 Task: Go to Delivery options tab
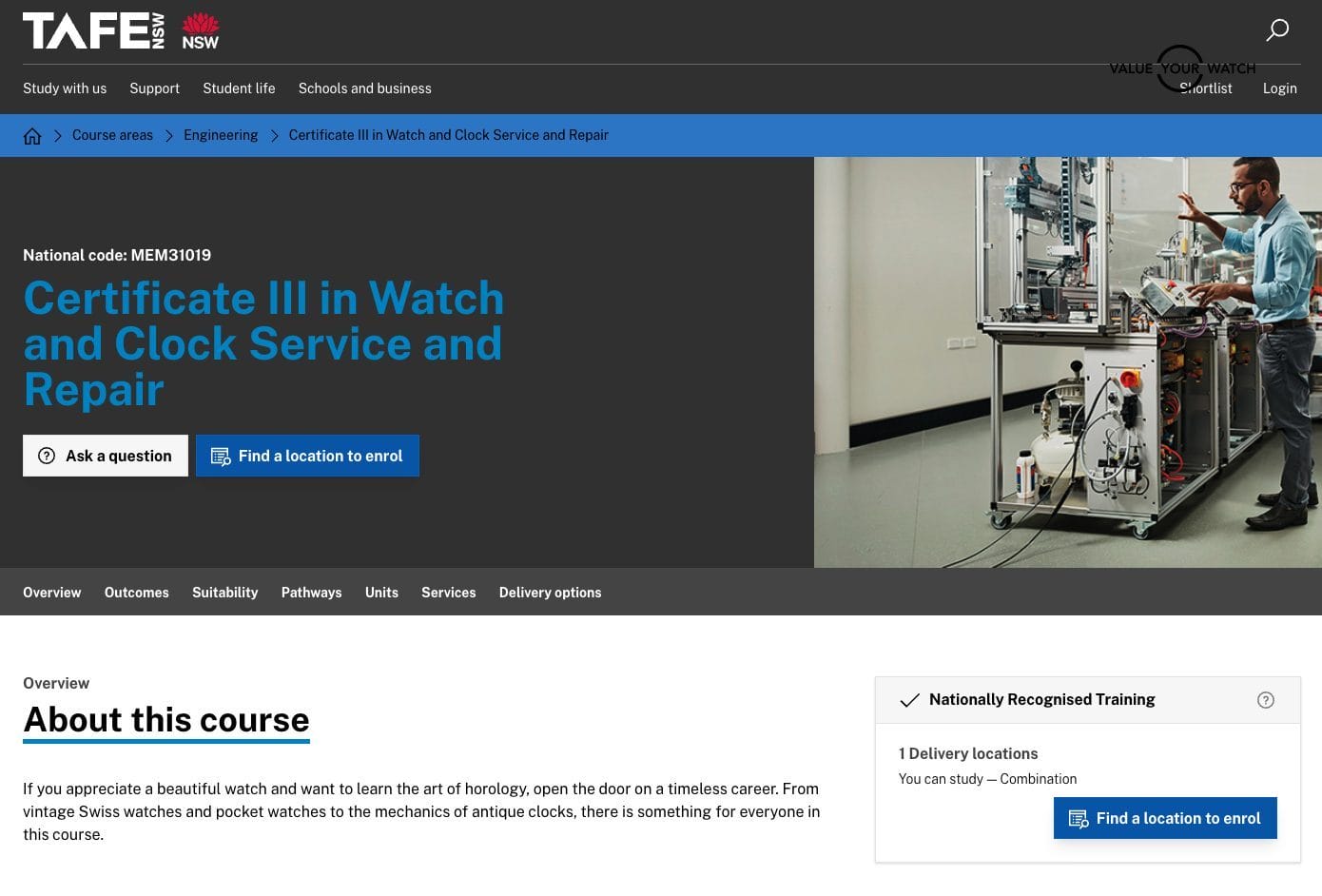pyautogui.click(x=550, y=592)
